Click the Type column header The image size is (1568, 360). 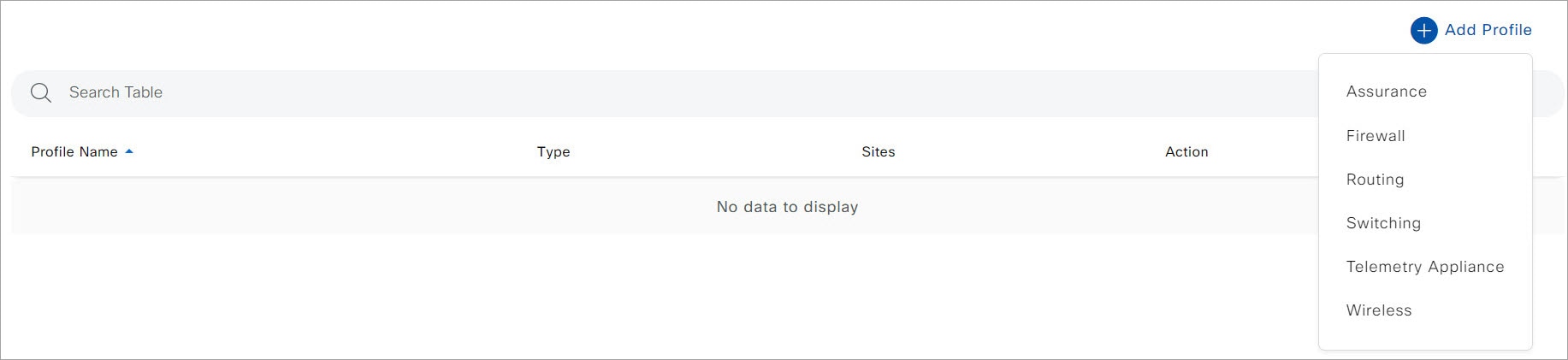[553, 151]
